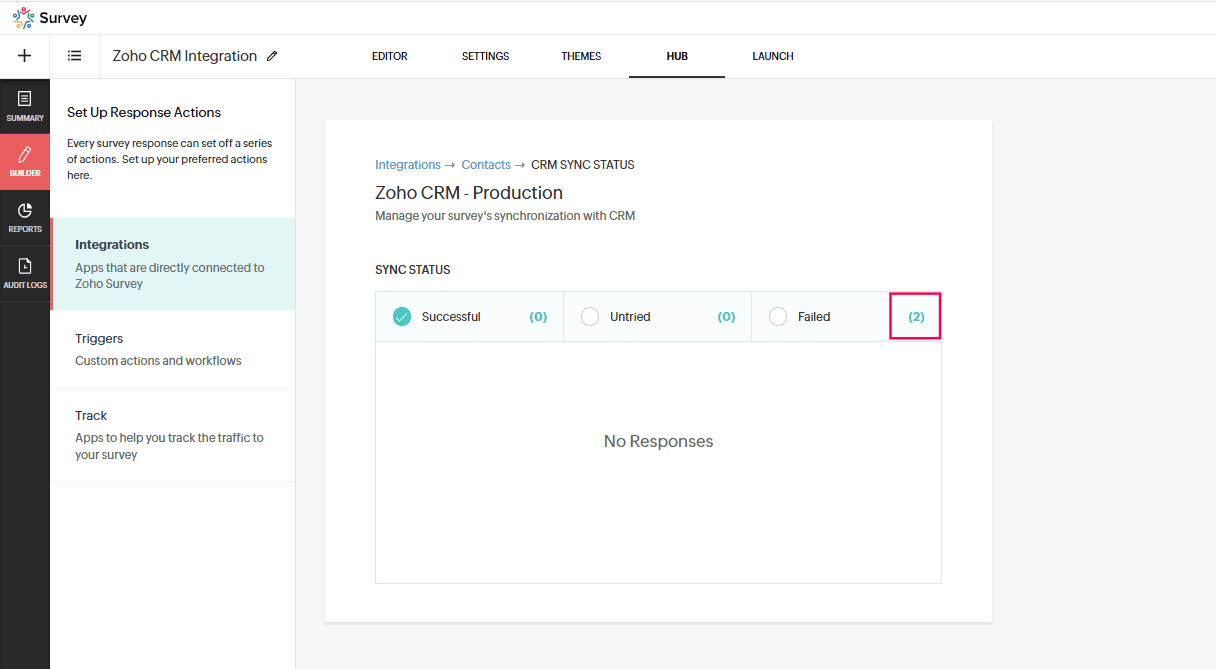The image size is (1216, 669).
Task: Switch to the Launch tab
Action: click(x=773, y=56)
